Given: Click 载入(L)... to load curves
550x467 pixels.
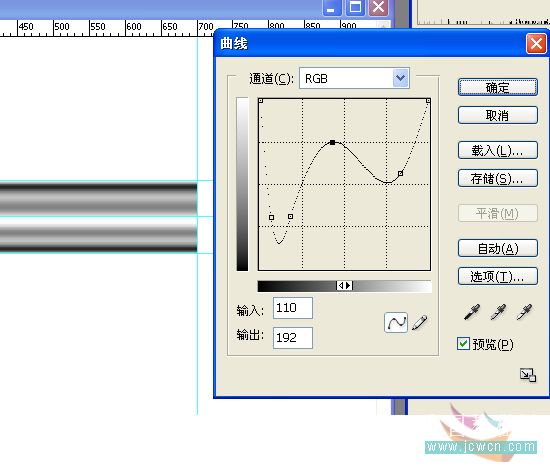Looking at the screenshot, I should (x=497, y=150).
